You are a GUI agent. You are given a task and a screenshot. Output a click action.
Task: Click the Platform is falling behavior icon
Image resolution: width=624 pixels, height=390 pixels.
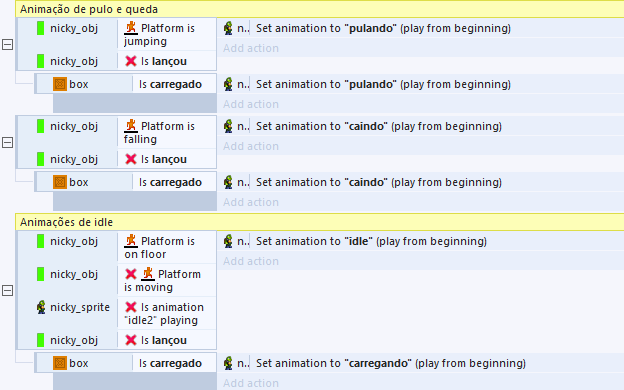[x=131, y=126]
